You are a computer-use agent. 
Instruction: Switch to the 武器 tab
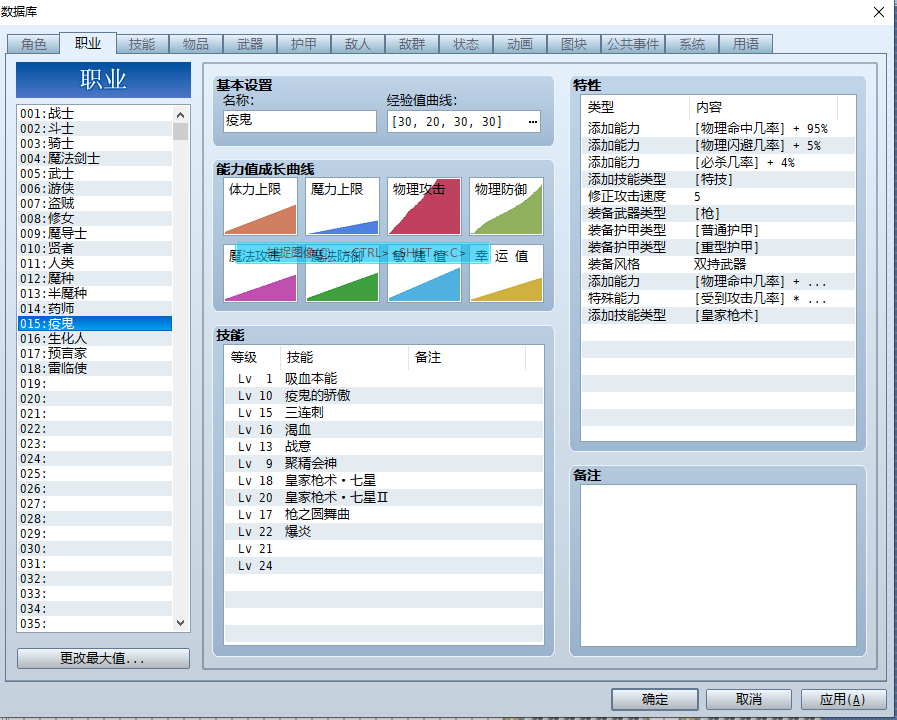pos(250,44)
